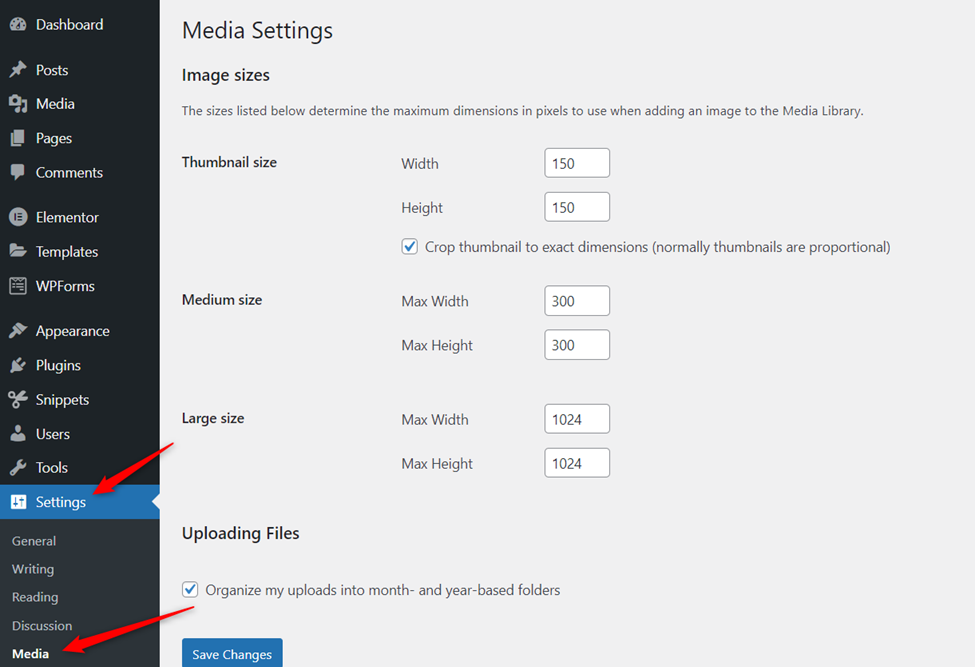Click the Elementor circle logo icon

click(18, 217)
